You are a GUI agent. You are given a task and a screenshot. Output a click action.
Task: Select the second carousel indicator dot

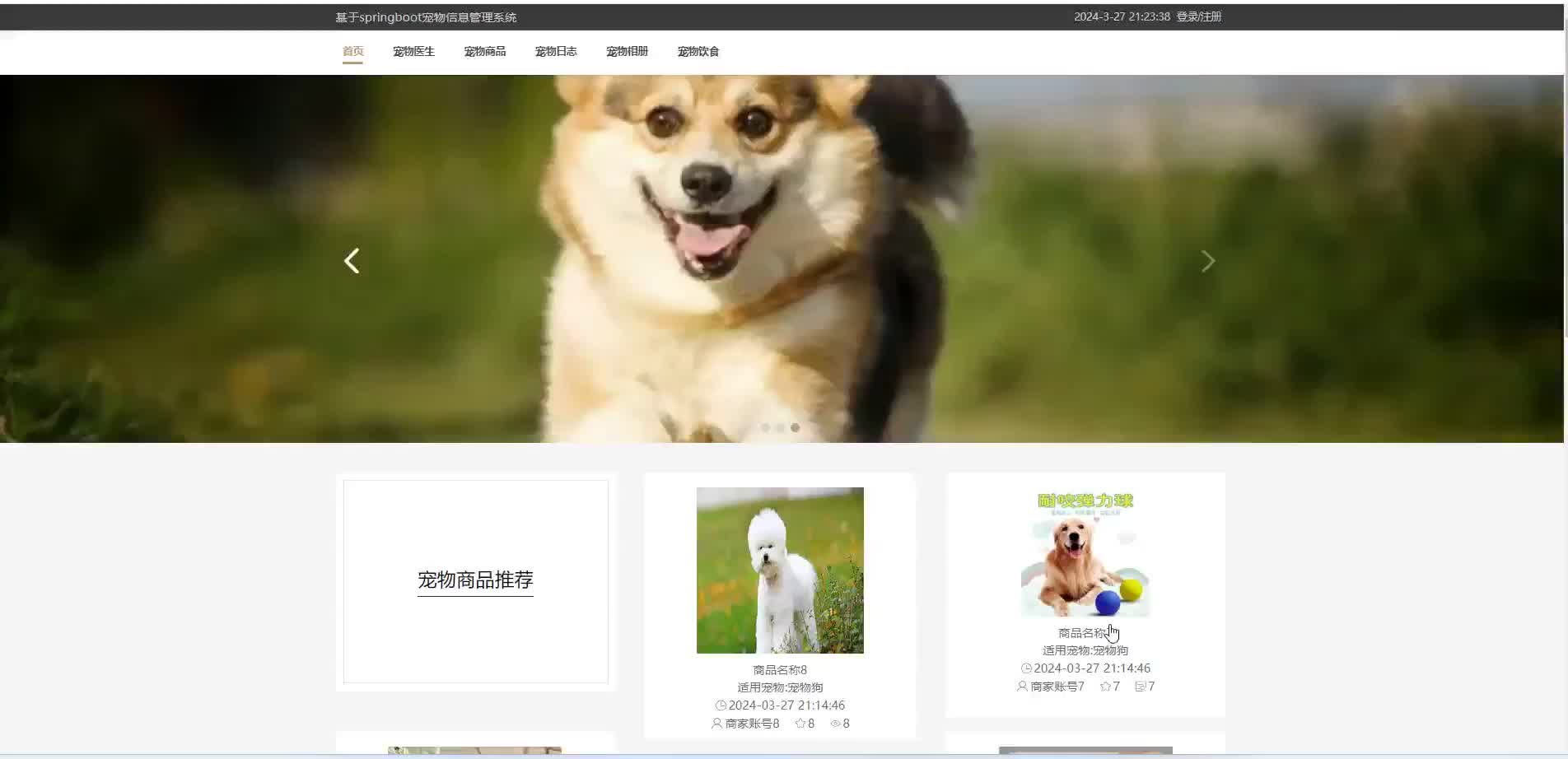780,427
